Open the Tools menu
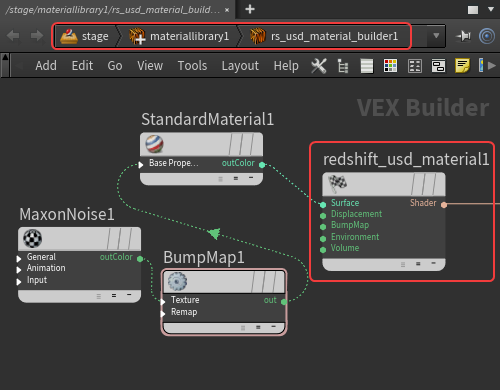 tap(192, 66)
